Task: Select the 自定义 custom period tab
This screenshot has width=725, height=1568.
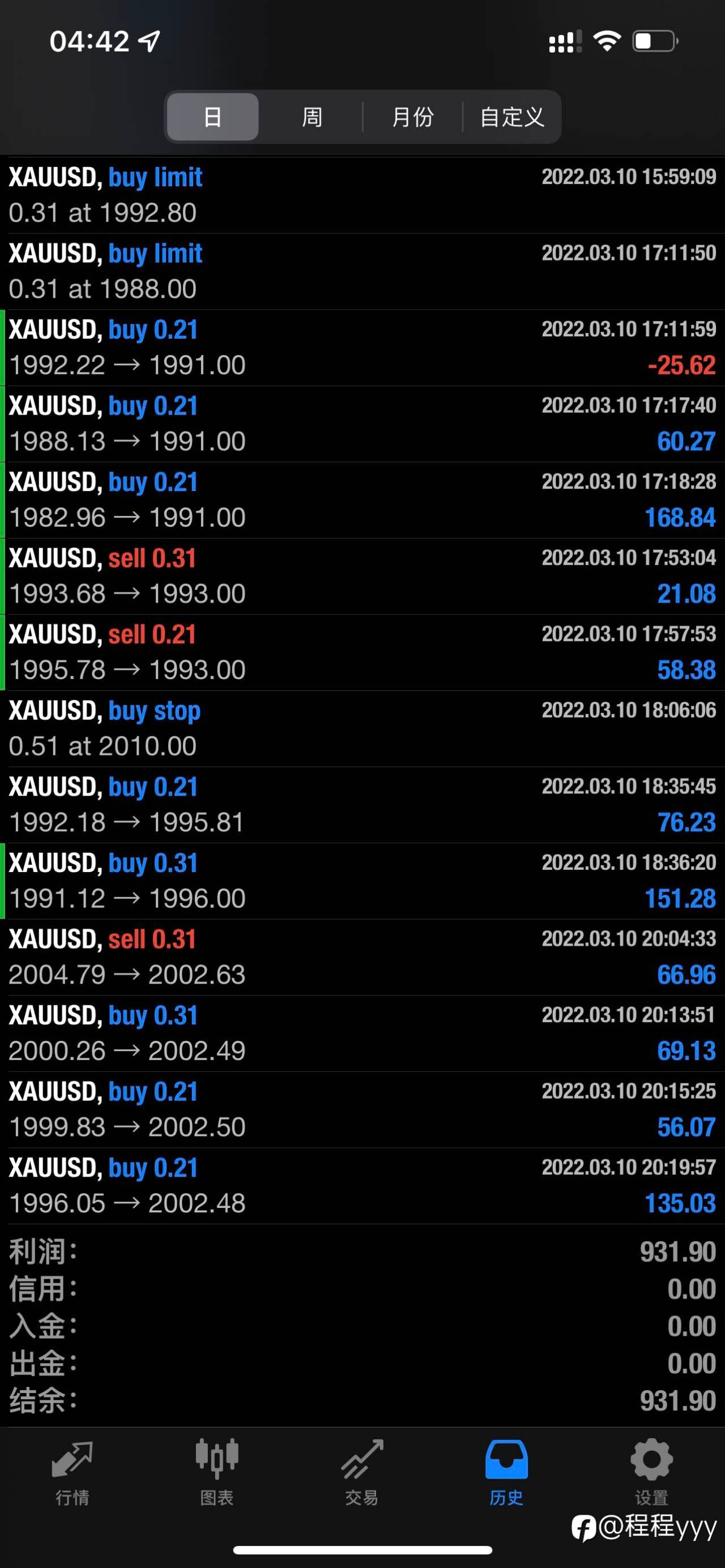Action: tap(512, 117)
